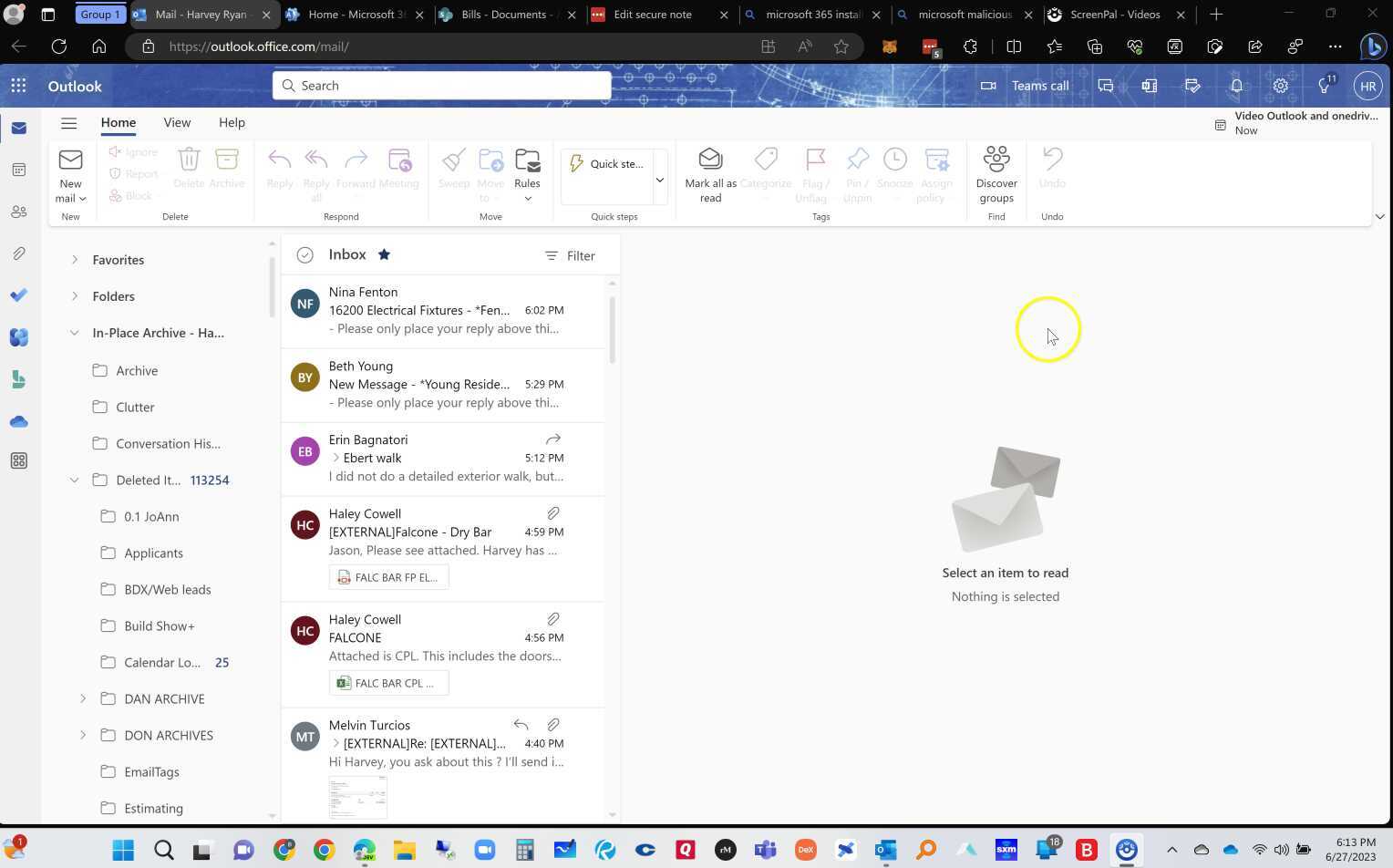Screen dimensions: 1393x868
Task: Start a Teams call
Action: [1028, 85]
